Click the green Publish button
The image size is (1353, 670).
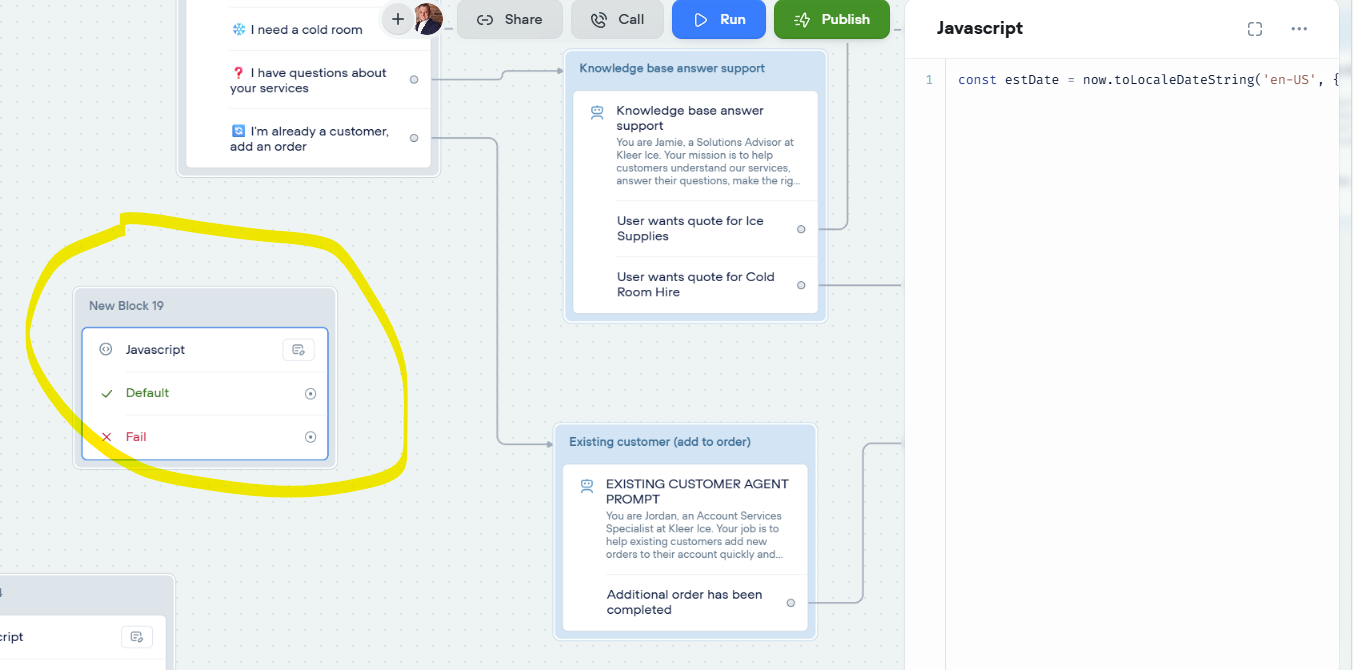tap(831, 19)
